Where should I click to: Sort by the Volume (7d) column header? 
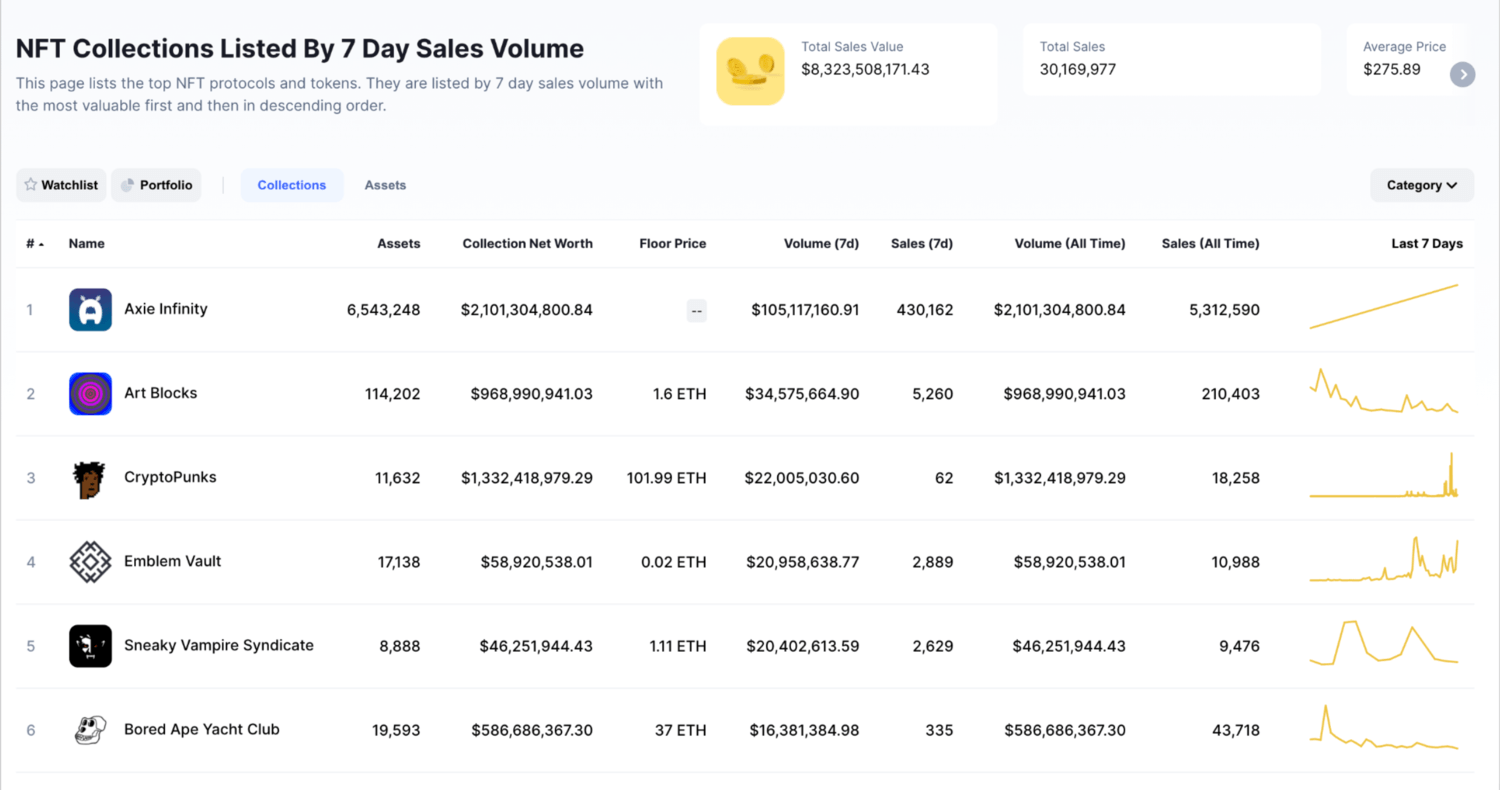point(822,244)
